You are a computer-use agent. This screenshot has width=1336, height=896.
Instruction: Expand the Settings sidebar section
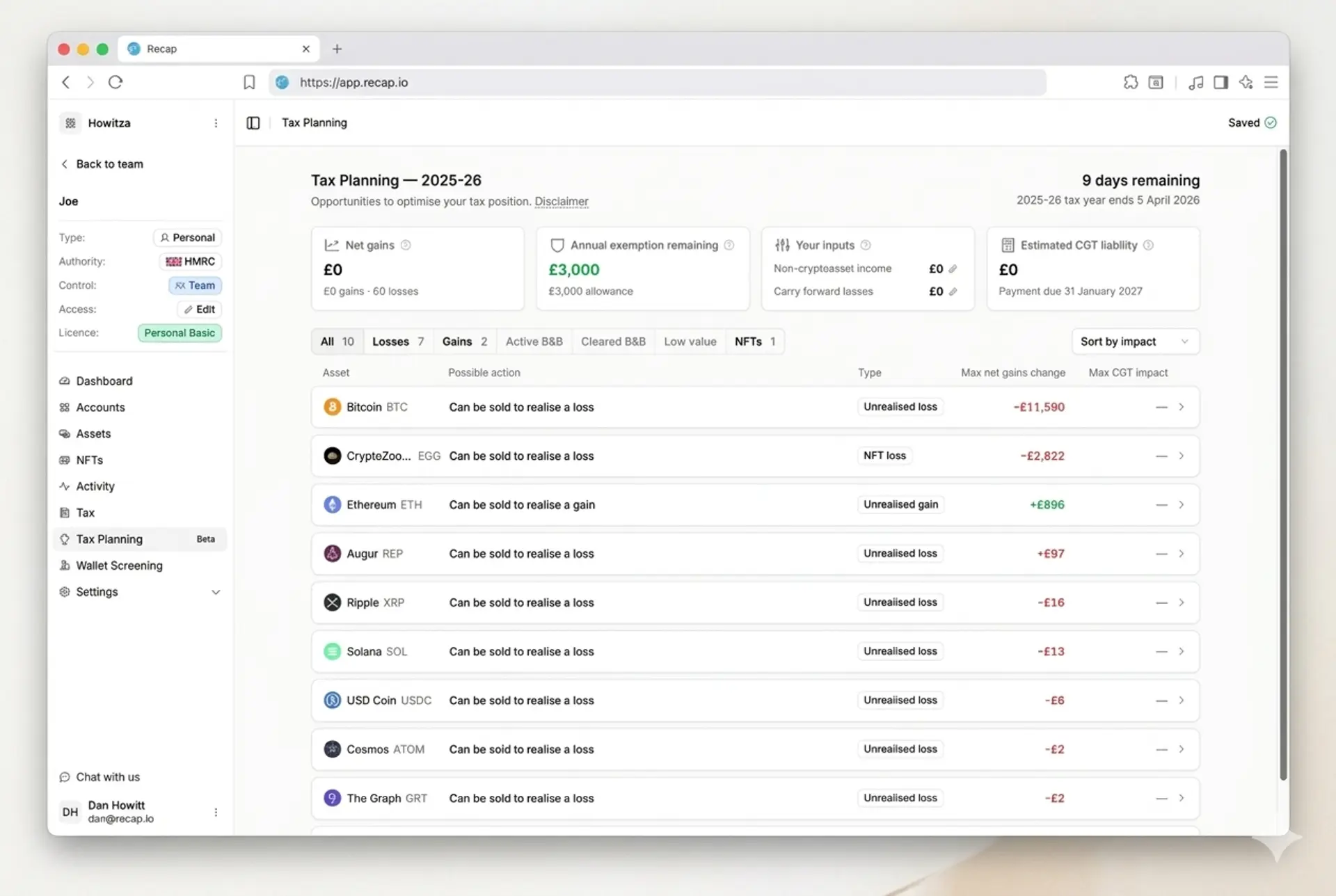click(216, 592)
